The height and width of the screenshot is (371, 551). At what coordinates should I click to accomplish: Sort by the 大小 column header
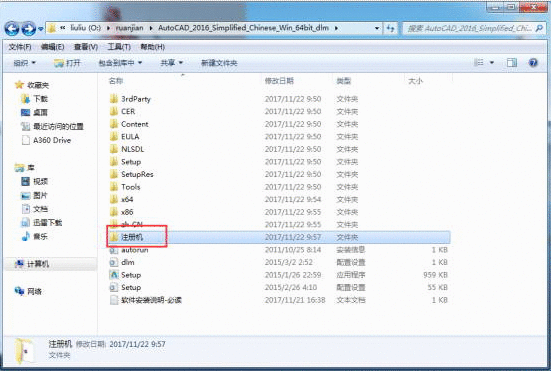[415, 81]
